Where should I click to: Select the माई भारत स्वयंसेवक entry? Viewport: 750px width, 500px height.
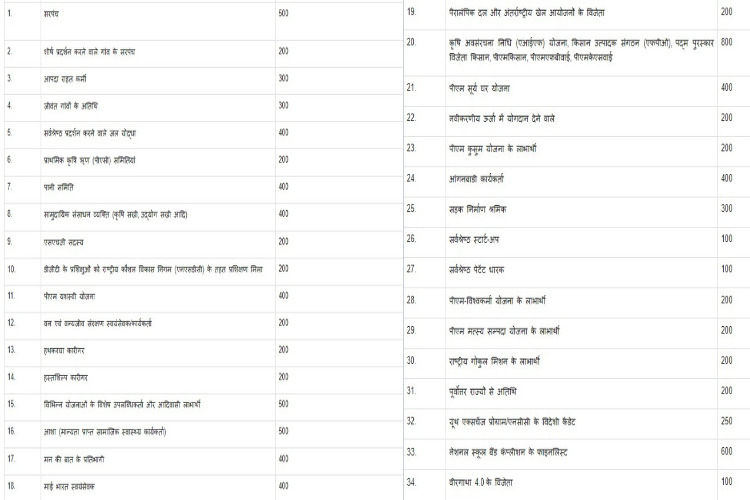69,487
